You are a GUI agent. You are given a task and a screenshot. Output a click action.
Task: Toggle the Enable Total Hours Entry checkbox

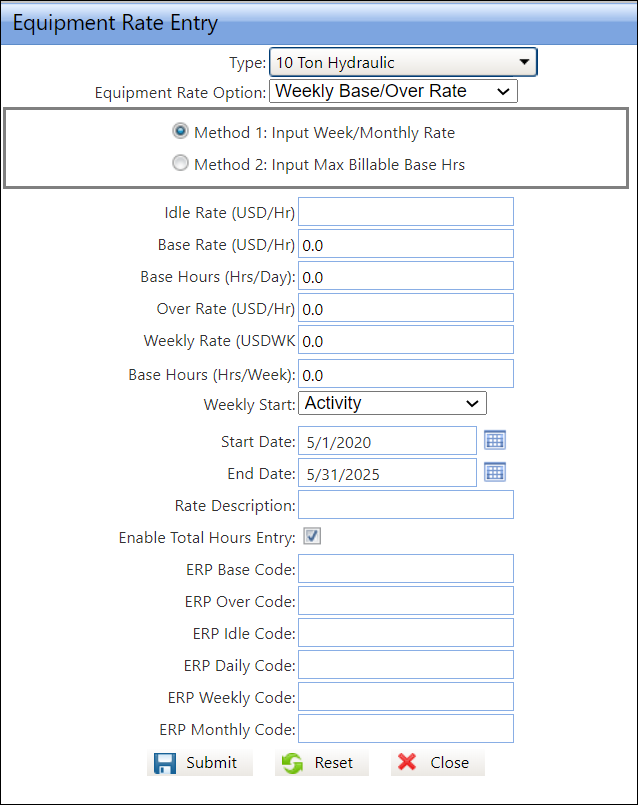[313, 537]
